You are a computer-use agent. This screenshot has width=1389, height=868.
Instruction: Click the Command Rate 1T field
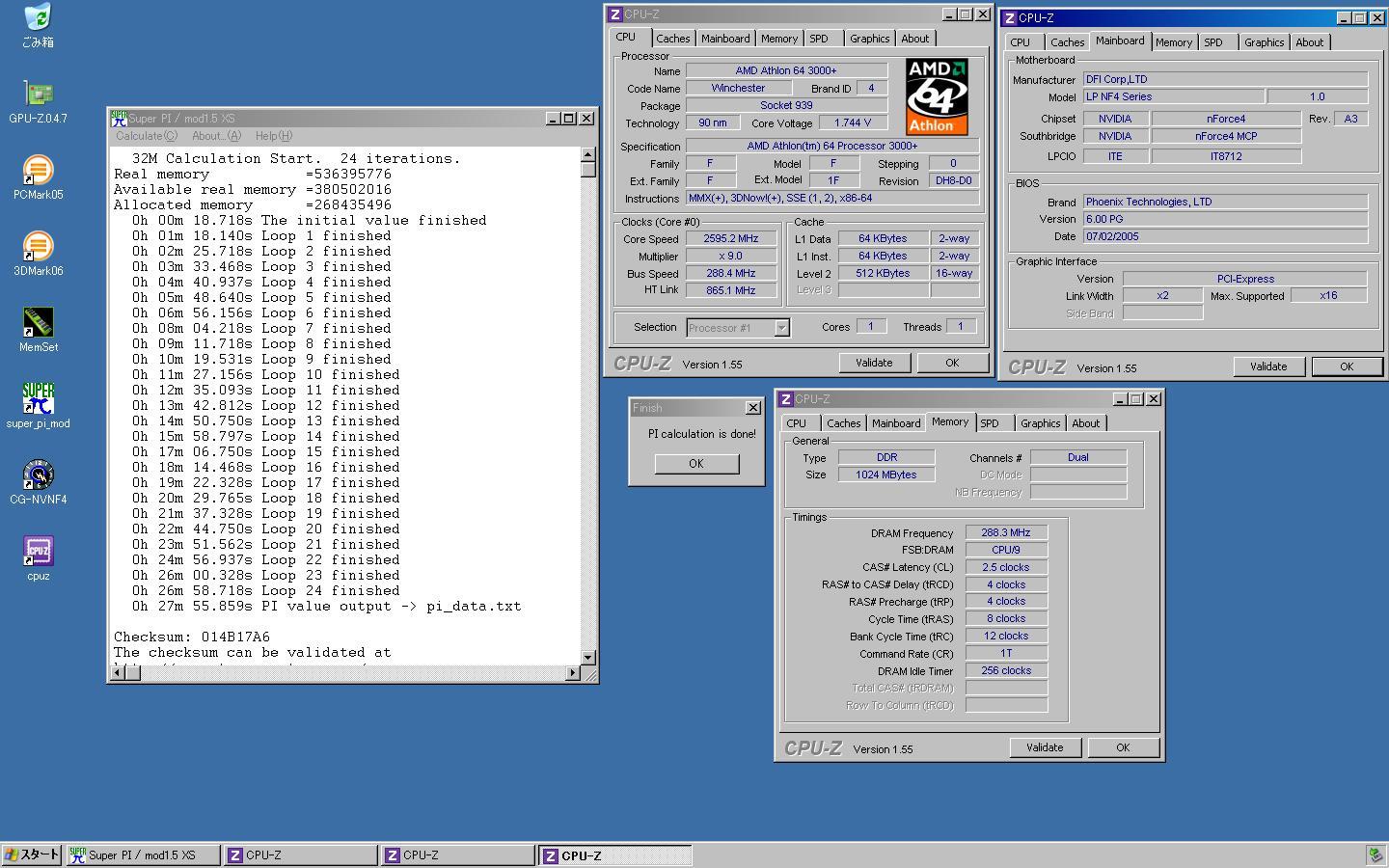[x=1006, y=653]
